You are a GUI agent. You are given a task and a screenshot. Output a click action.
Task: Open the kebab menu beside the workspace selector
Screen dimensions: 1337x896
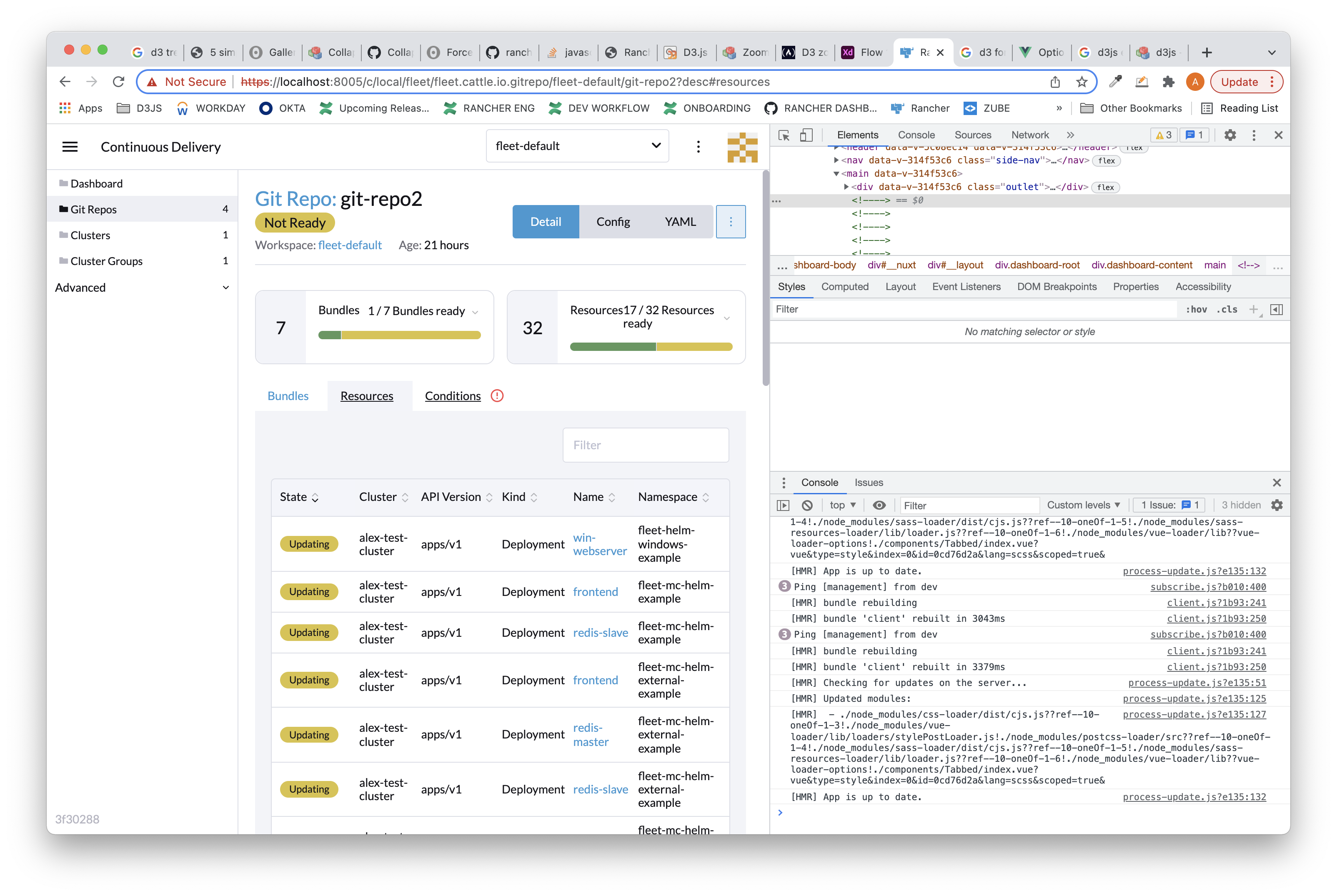pos(698,146)
